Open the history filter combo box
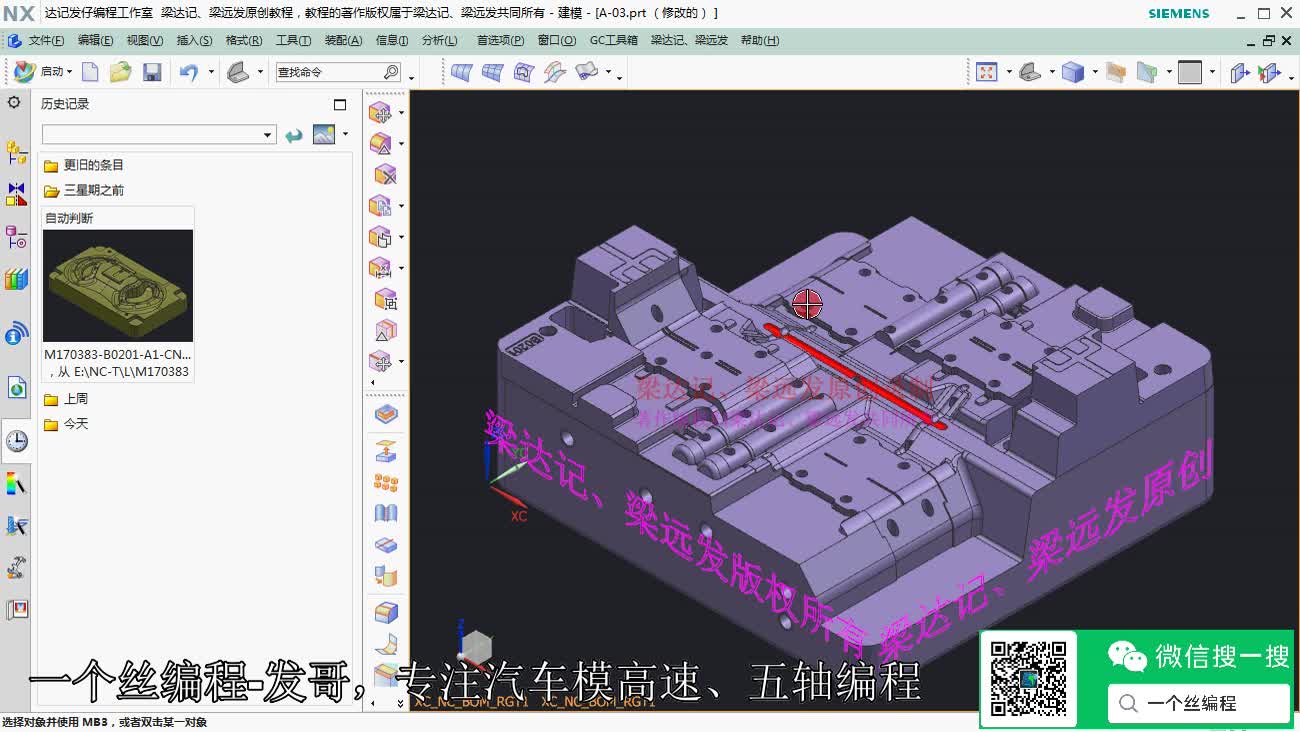The width and height of the screenshot is (1300, 732). click(158, 135)
